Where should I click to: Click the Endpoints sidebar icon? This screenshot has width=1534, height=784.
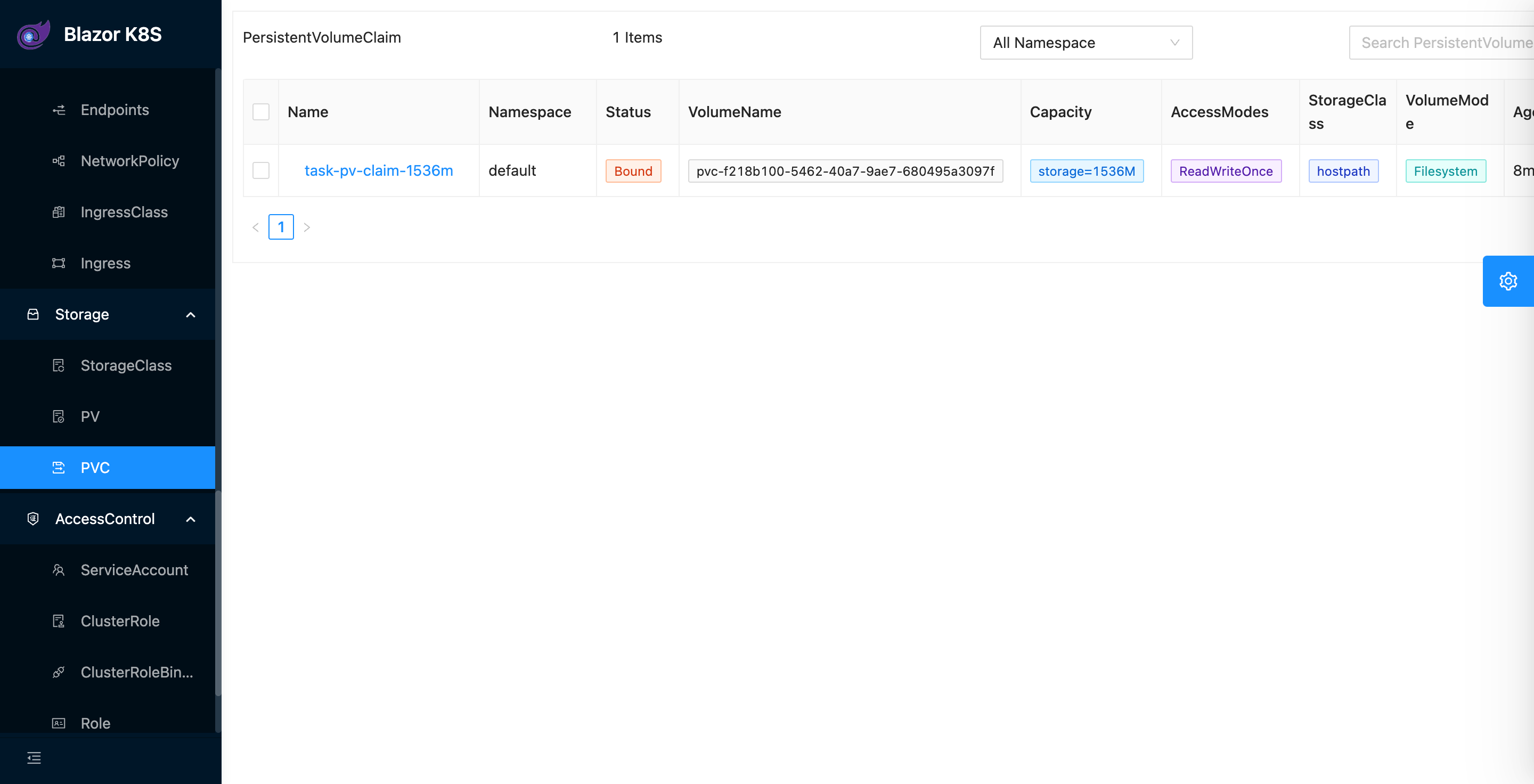click(x=59, y=110)
